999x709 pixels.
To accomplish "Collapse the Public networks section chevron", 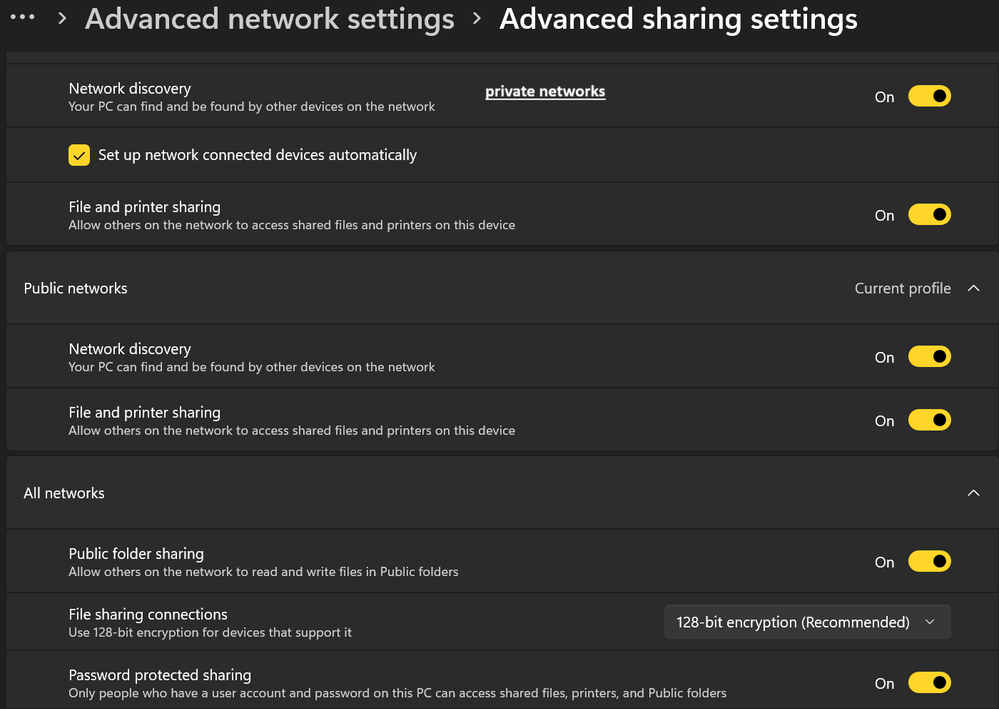I will [x=973, y=289].
